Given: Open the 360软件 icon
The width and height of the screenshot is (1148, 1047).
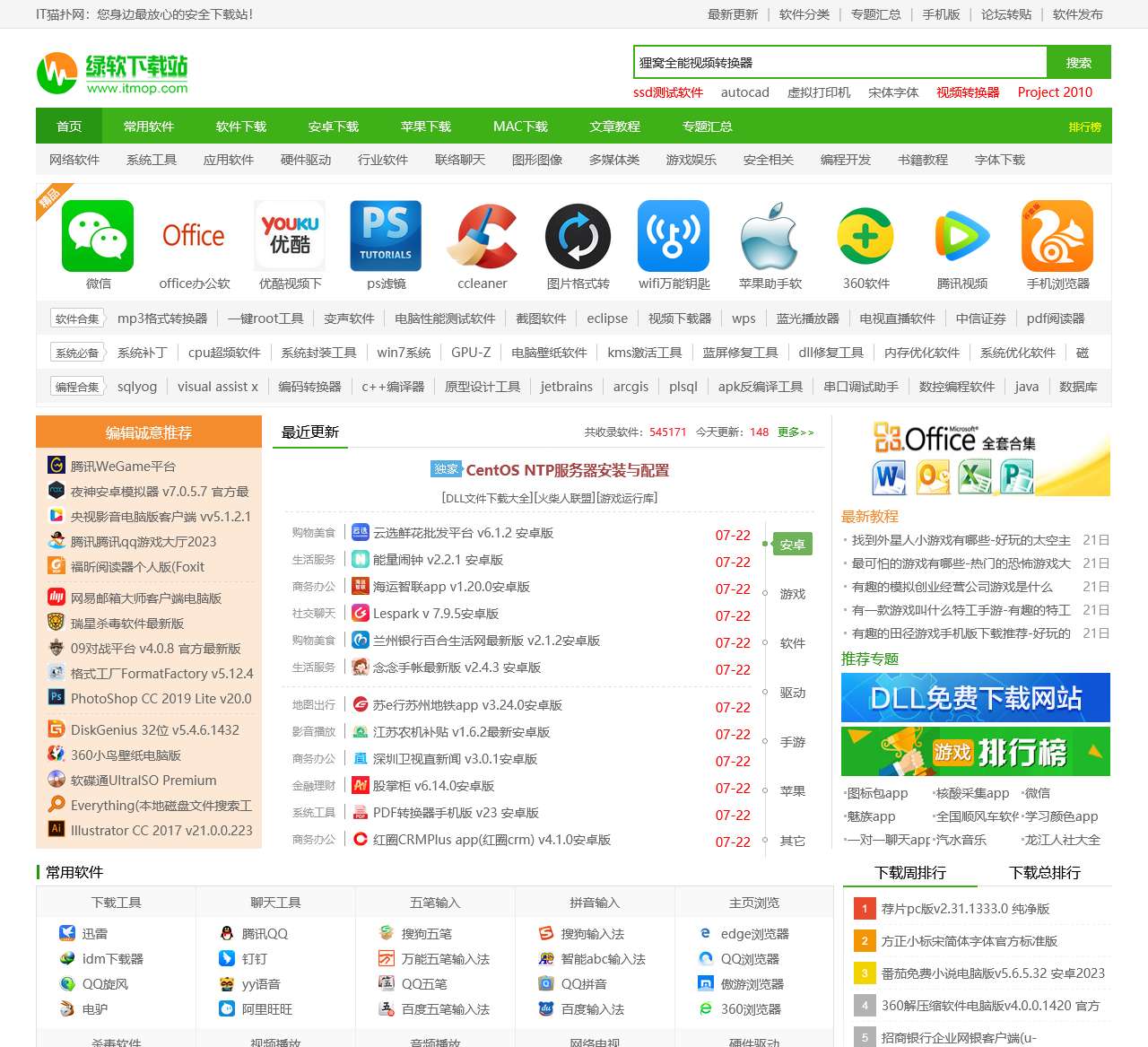Looking at the screenshot, I should coord(865,236).
